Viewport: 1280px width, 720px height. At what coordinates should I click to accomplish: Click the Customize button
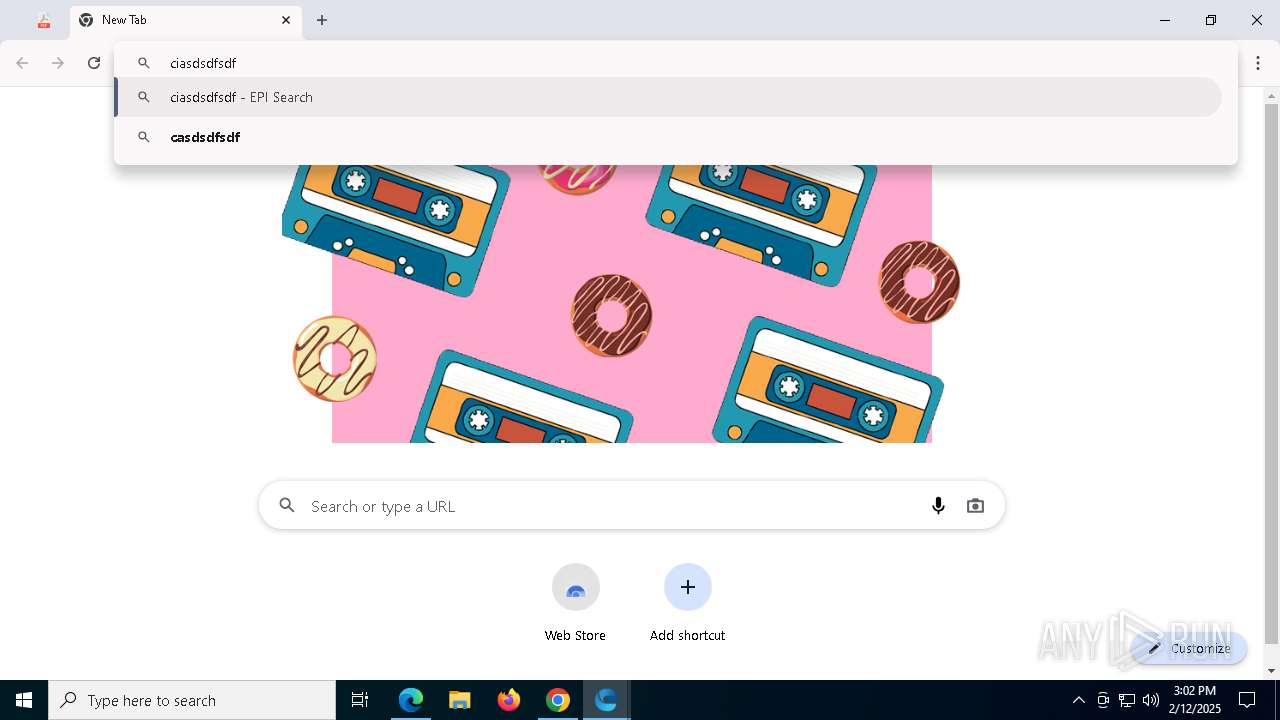pyautogui.click(x=1190, y=648)
